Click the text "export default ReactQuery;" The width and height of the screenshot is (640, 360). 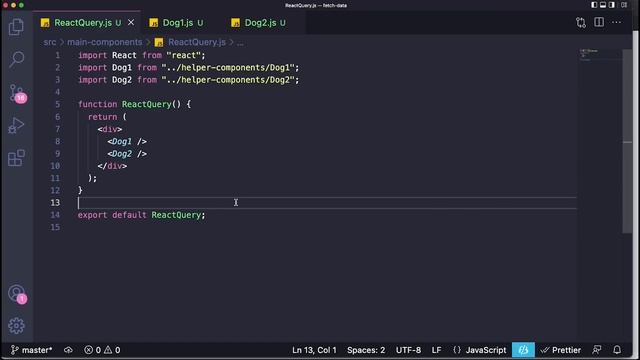141,215
